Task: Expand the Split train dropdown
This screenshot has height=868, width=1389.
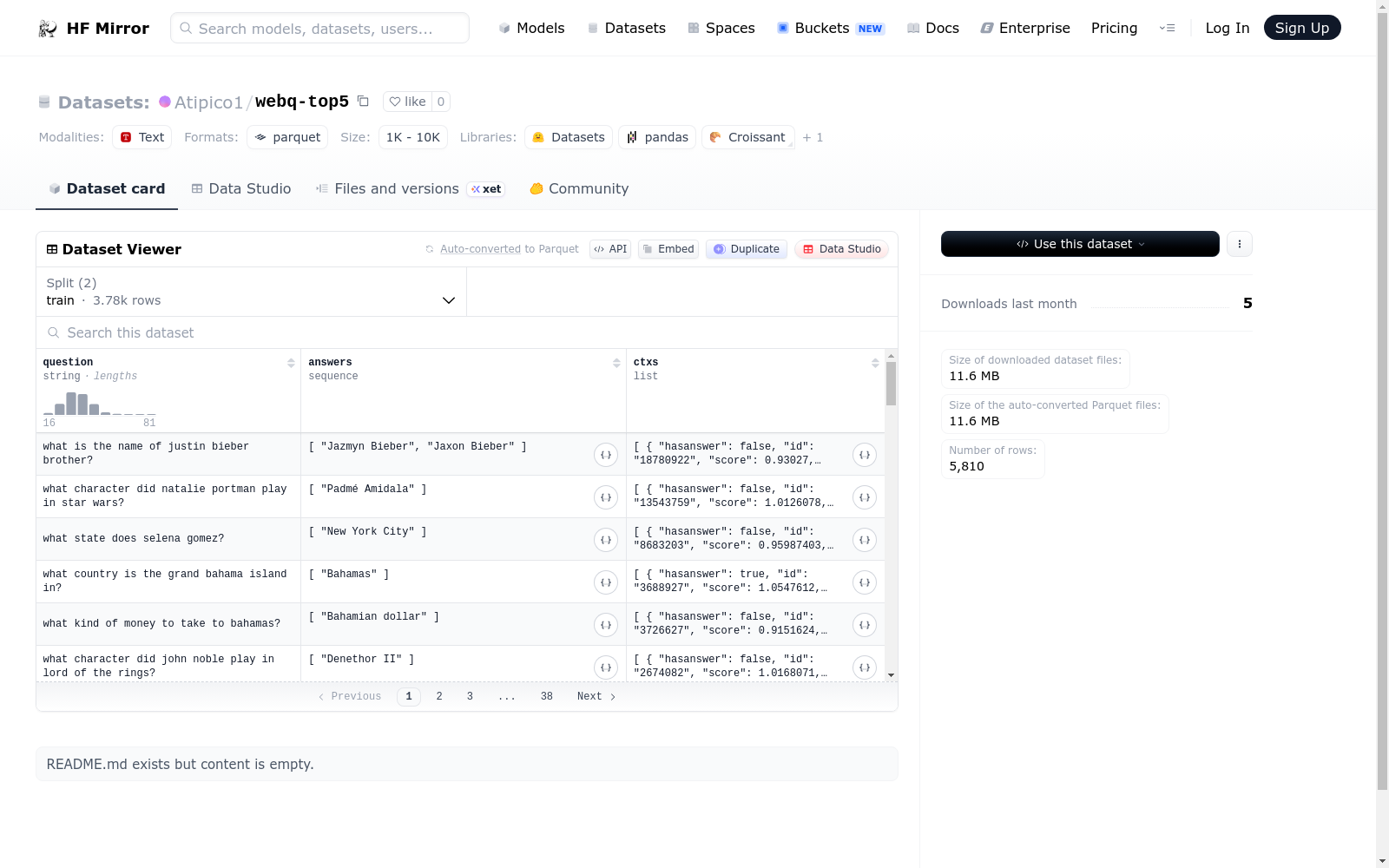Action: tap(252, 292)
